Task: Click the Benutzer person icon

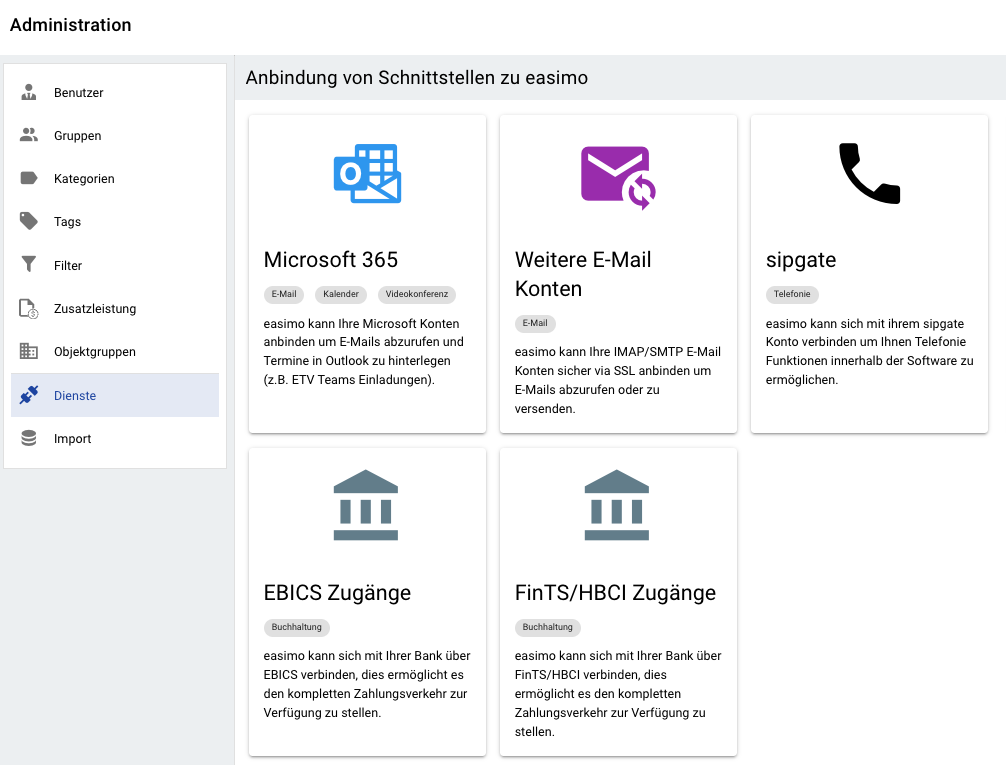Action: point(29,92)
